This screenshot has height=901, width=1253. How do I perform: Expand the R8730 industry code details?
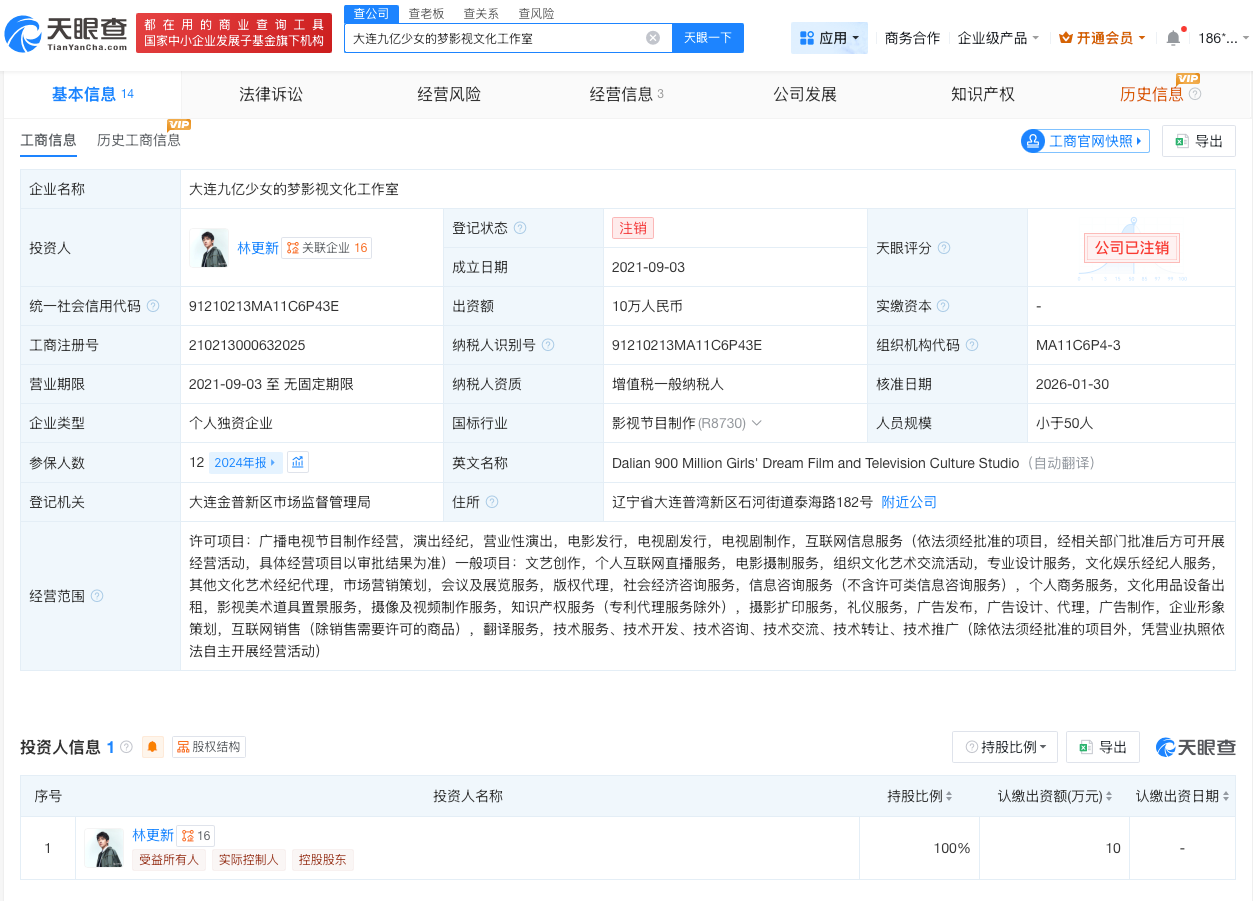tap(756, 422)
